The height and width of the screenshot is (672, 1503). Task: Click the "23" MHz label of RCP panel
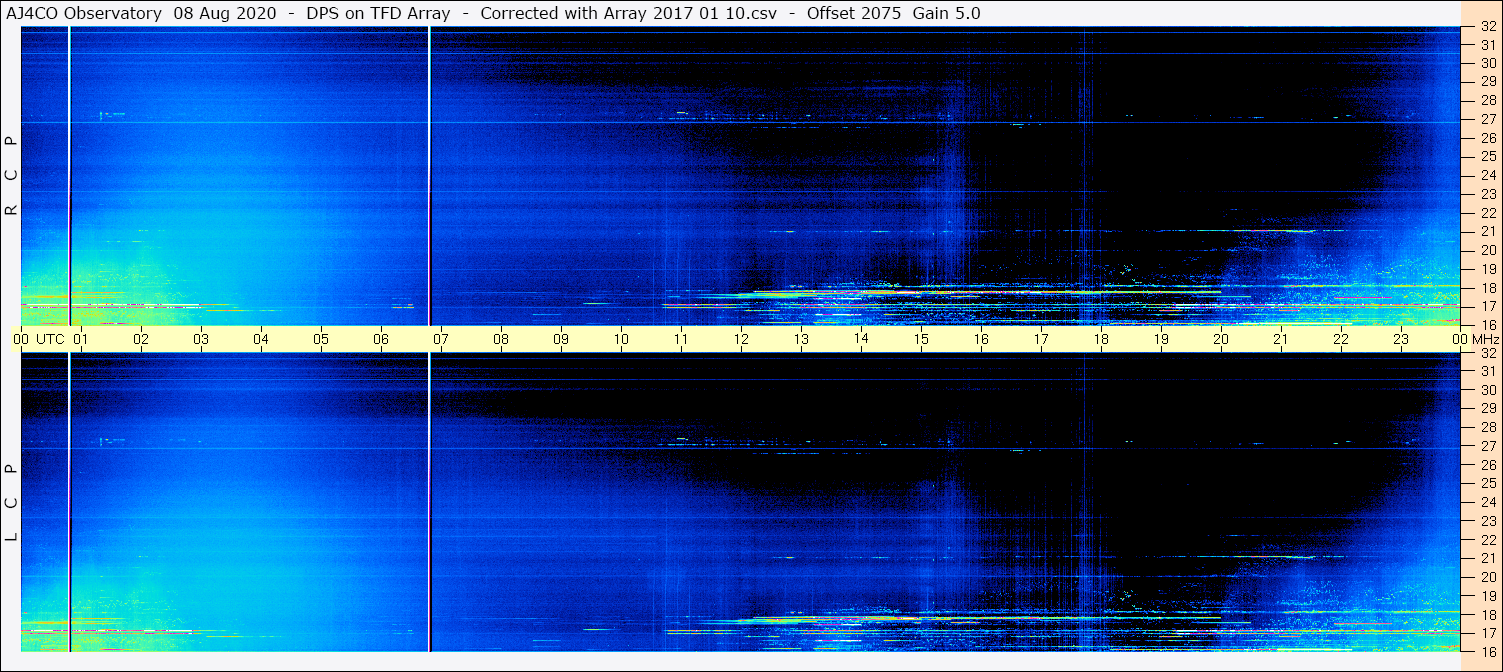[x=1488, y=194]
